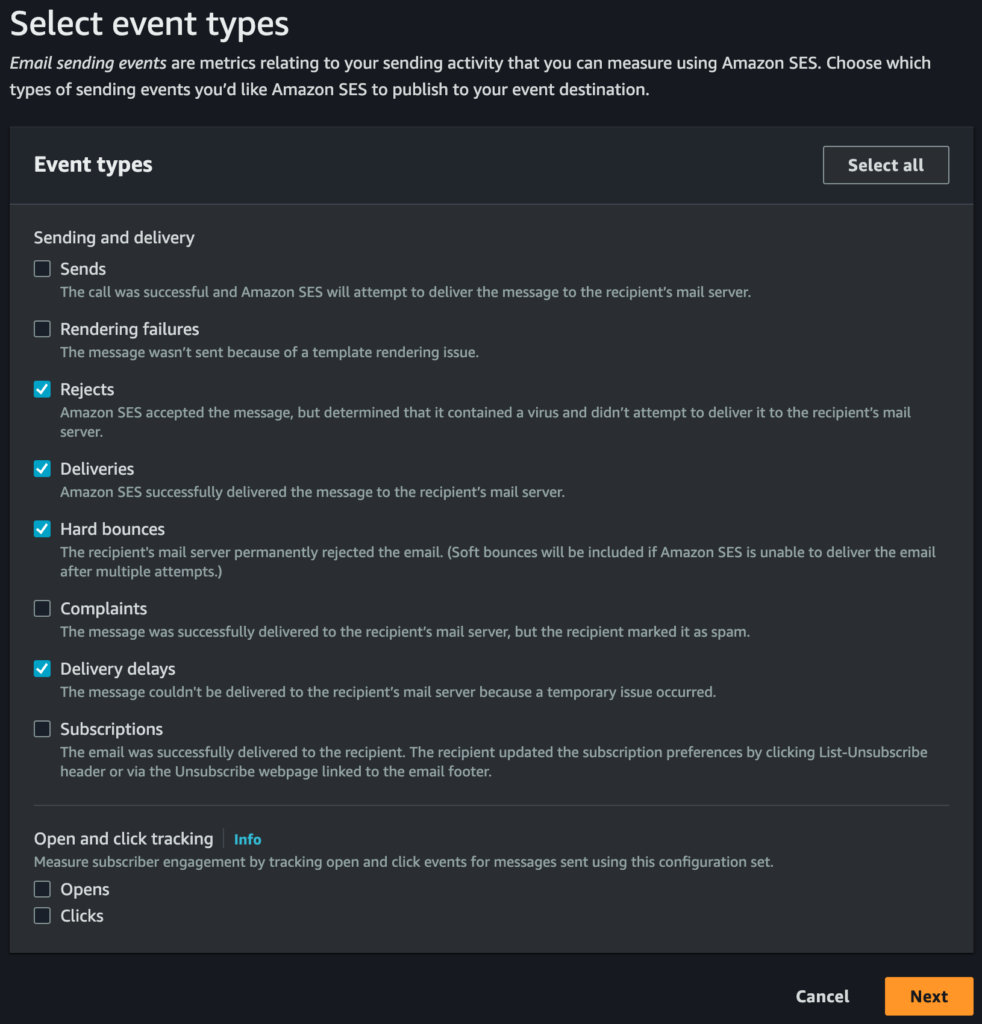Click the Sends label text
The width and height of the screenshot is (982, 1024).
pyautogui.click(x=83, y=269)
